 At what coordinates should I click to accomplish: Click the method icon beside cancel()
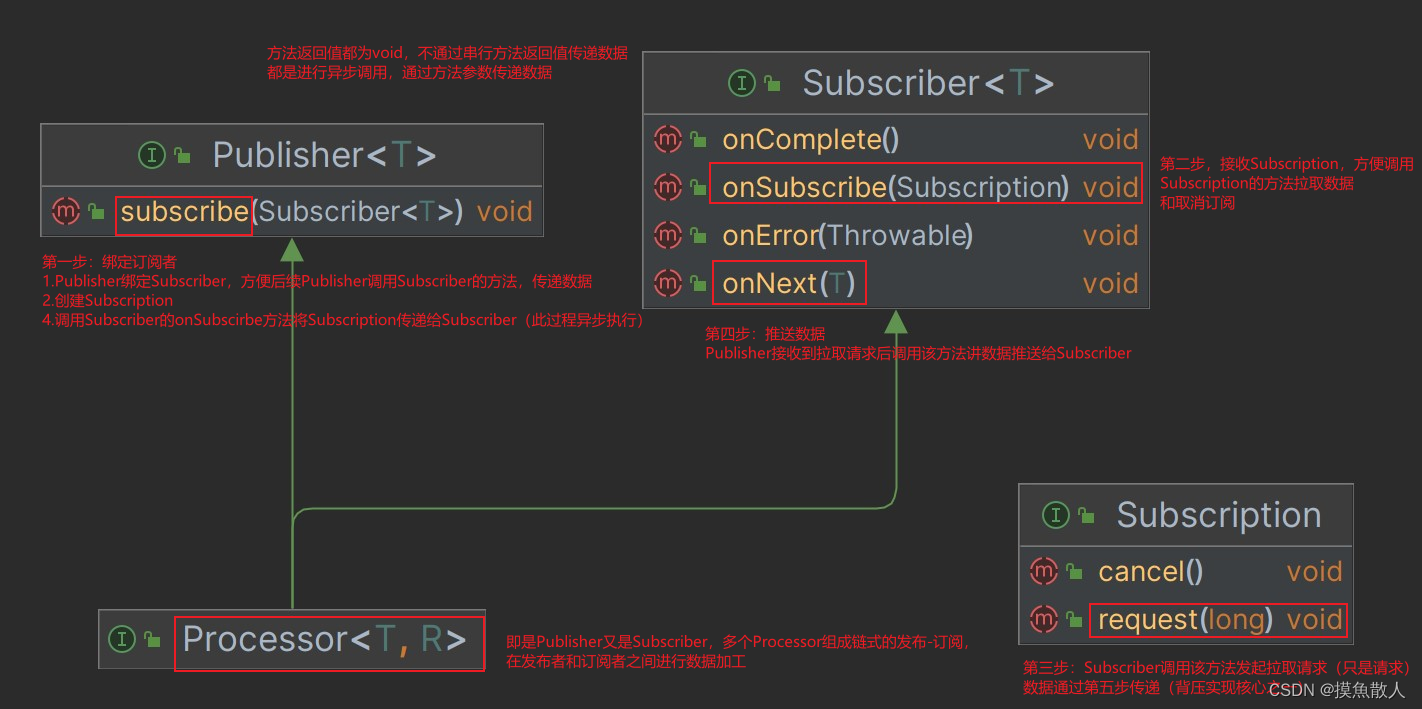[x=1043, y=571]
